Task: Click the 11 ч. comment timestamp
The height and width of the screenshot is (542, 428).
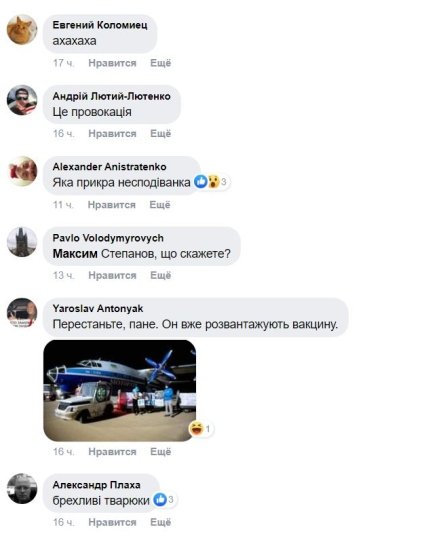Action: coord(63,205)
